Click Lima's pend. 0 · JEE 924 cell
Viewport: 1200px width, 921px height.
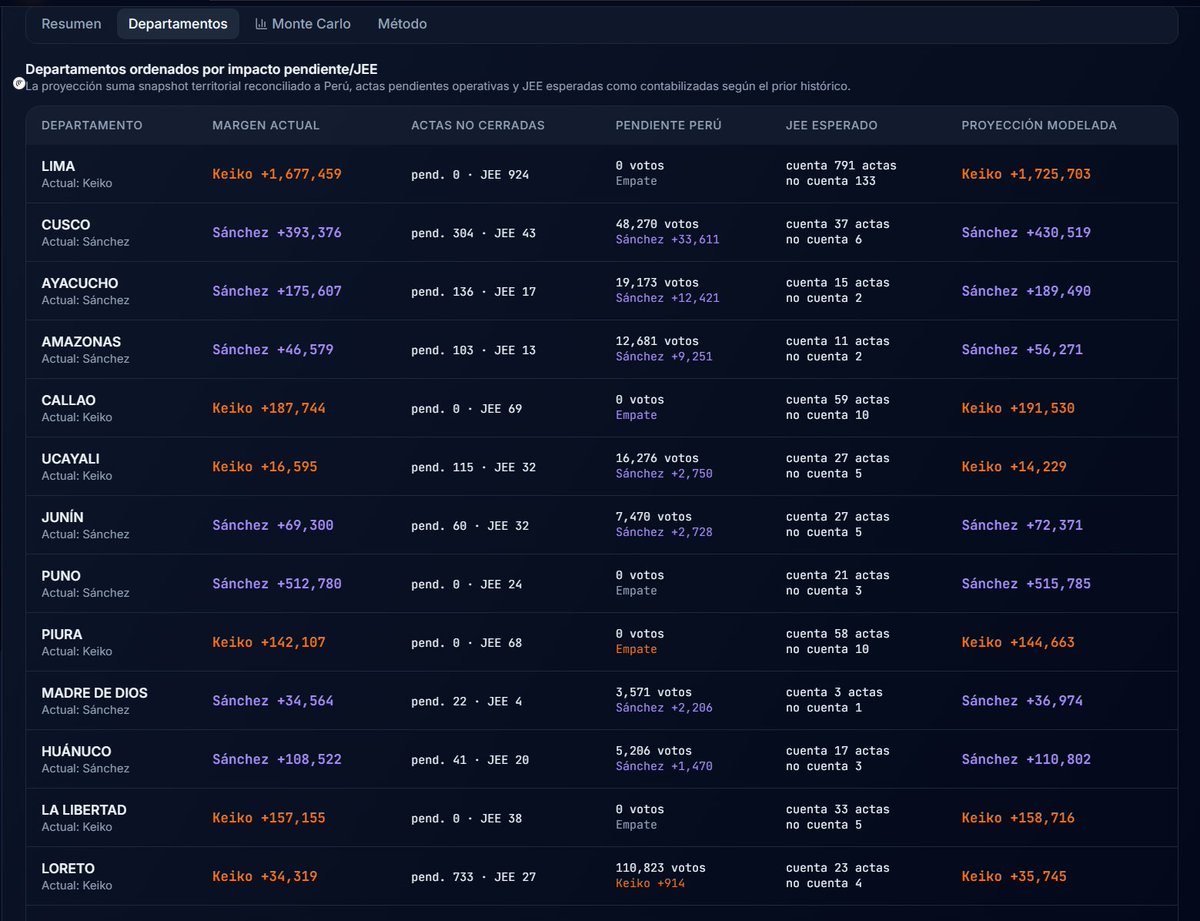pyautogui.click(x=470, y=174)
